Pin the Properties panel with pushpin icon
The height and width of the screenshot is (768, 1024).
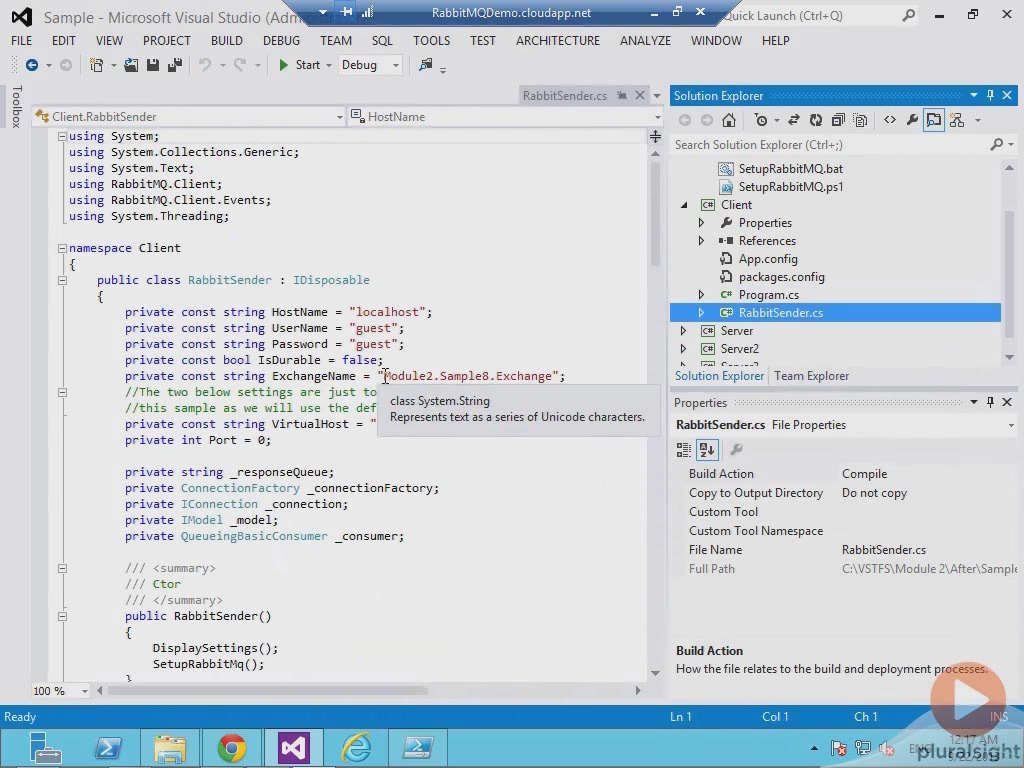click(x=990, y=402)
